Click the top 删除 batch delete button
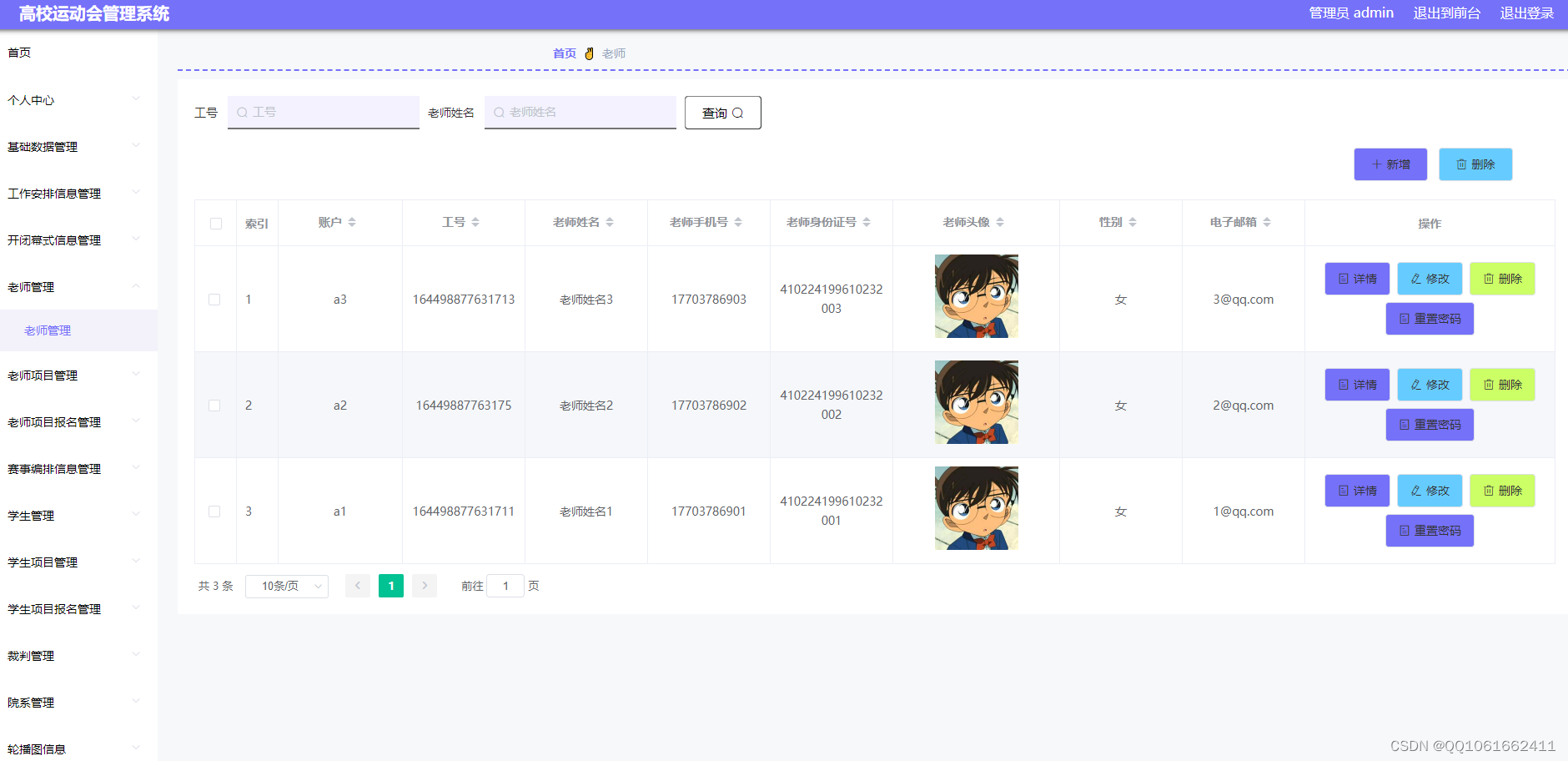Screen dimensions: 1568x761 click(1475, 164)
